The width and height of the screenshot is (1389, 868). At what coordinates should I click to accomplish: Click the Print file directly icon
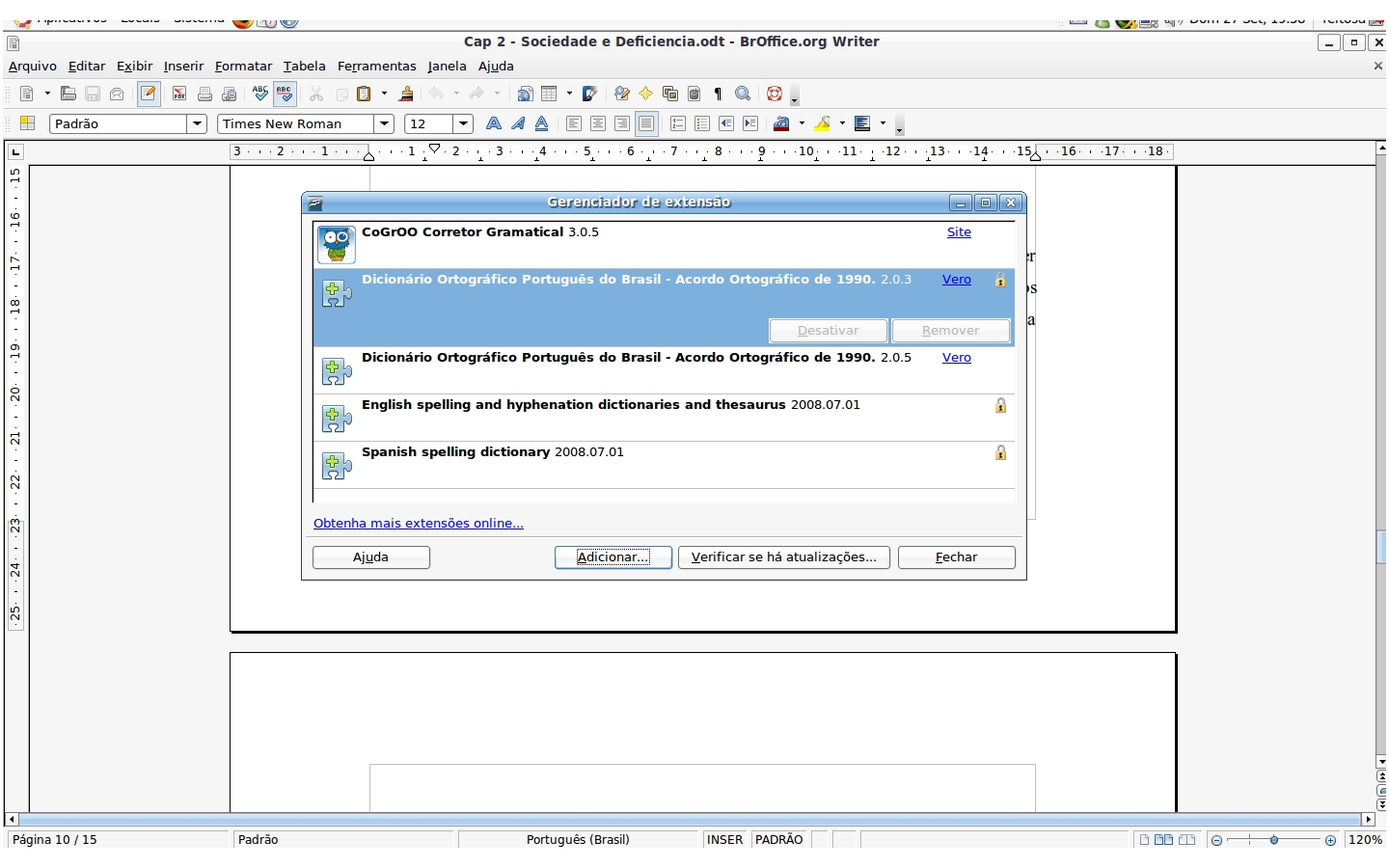coord(204,94)
